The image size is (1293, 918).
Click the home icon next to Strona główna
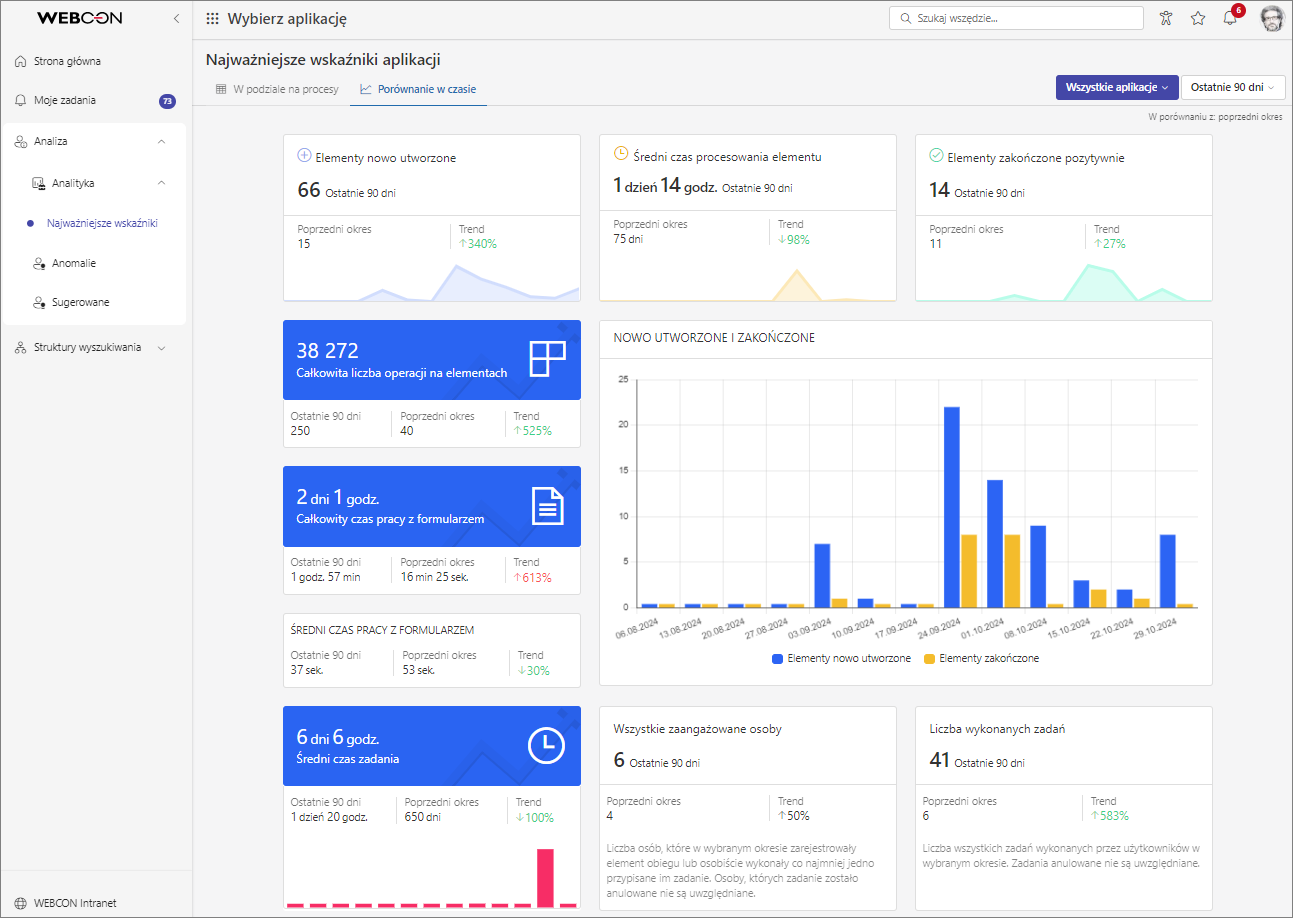click(x=21, y=61)
